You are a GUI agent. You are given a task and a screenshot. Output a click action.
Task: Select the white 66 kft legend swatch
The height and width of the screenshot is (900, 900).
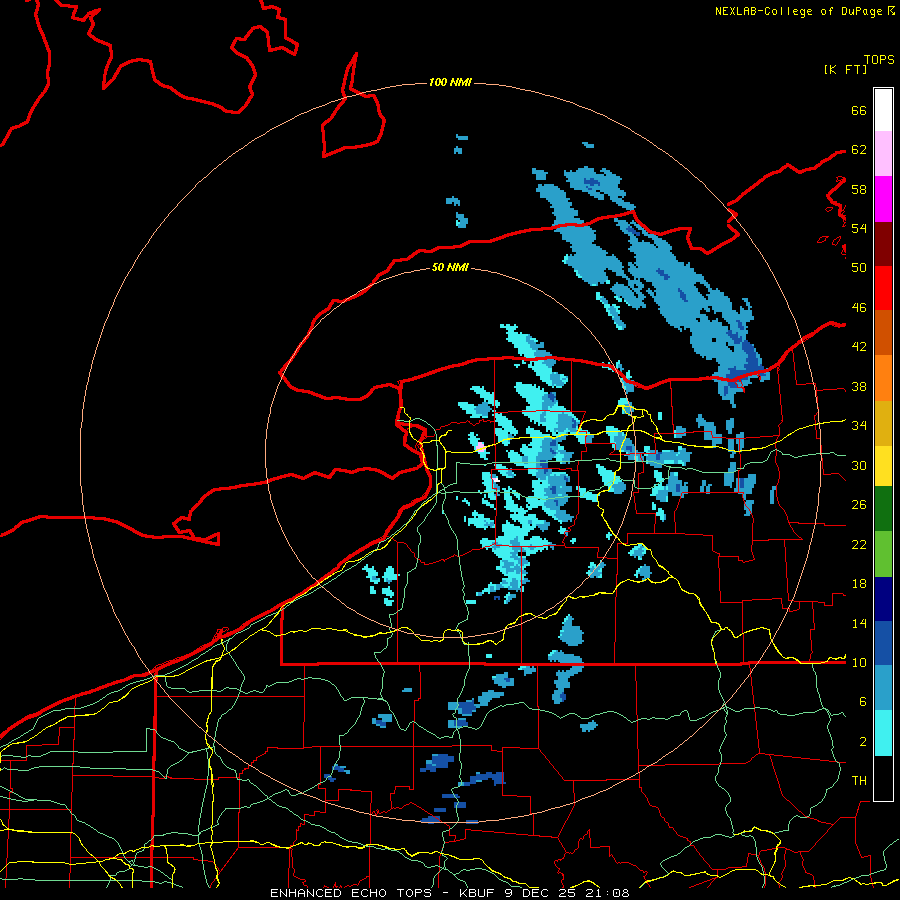click(883, 110)
